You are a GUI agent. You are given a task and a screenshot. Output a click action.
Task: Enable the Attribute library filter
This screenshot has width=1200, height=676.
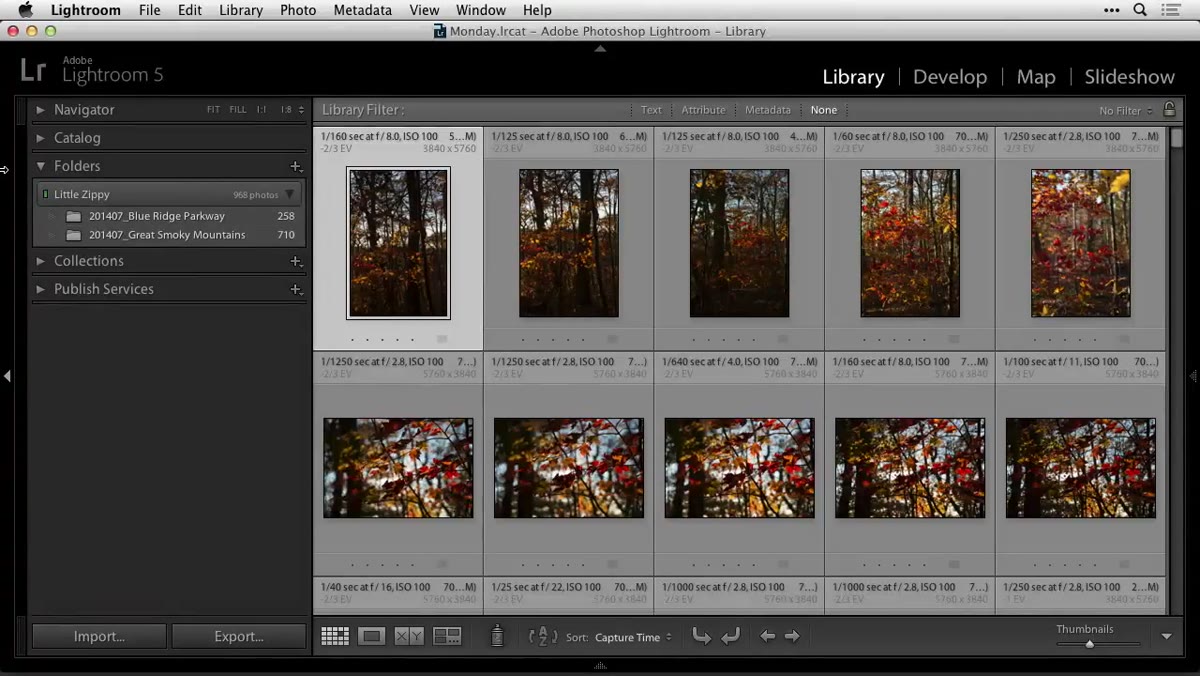coord(703,110)
